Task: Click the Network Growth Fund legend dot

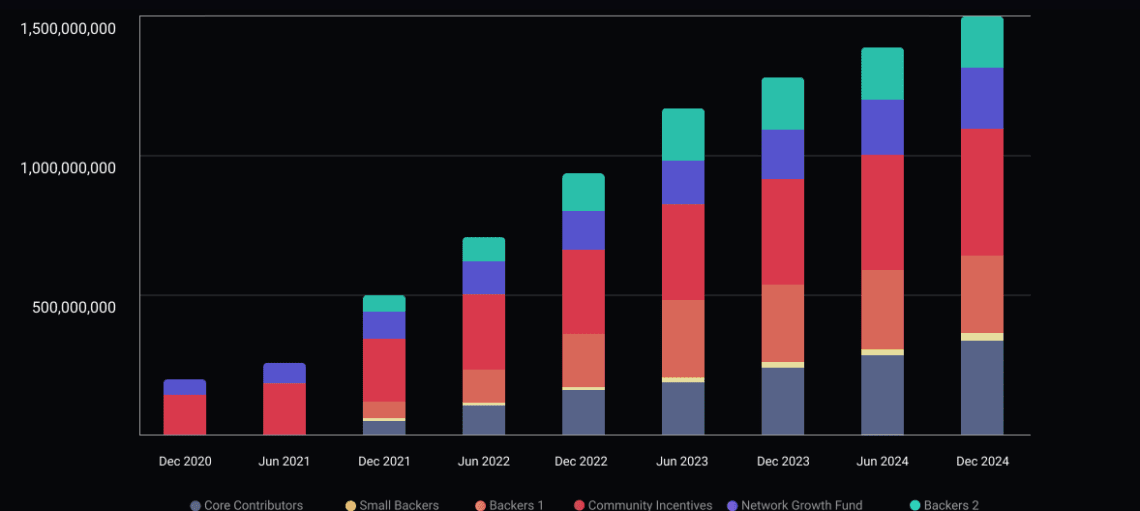Action: pos(733,505)
